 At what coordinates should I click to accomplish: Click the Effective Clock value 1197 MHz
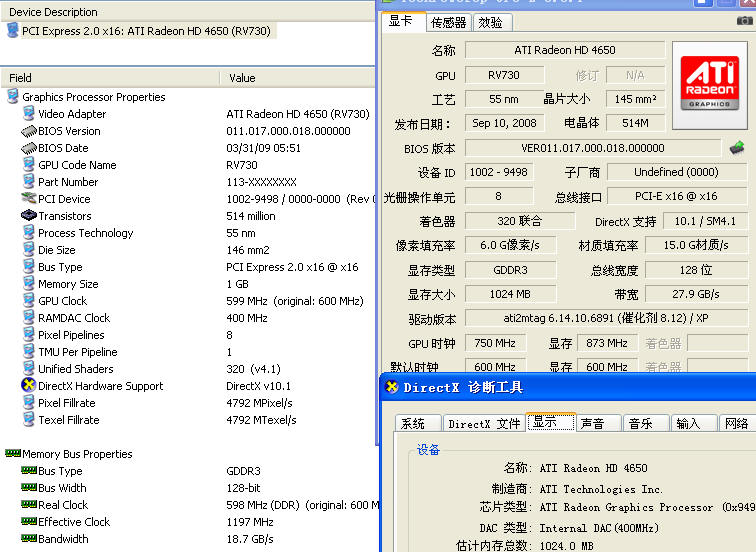click(x=250, y=522)
